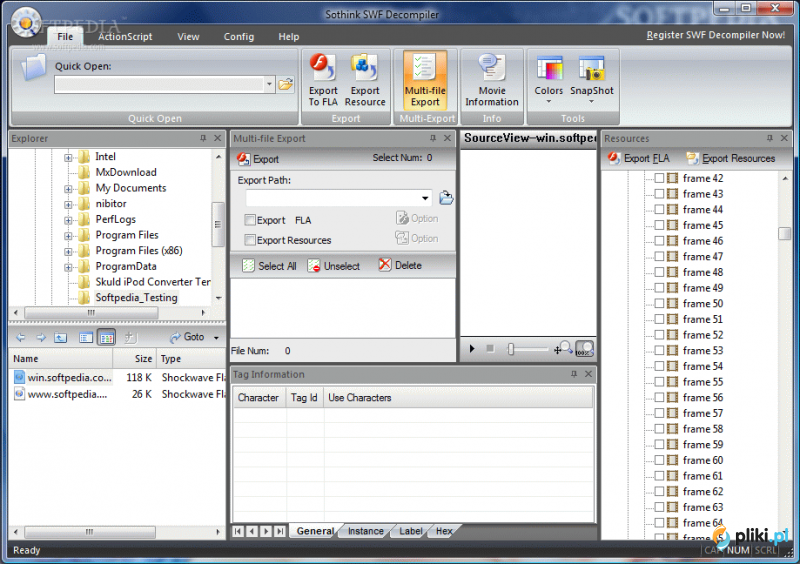Expand the ProgramData folder

point(68,267)
